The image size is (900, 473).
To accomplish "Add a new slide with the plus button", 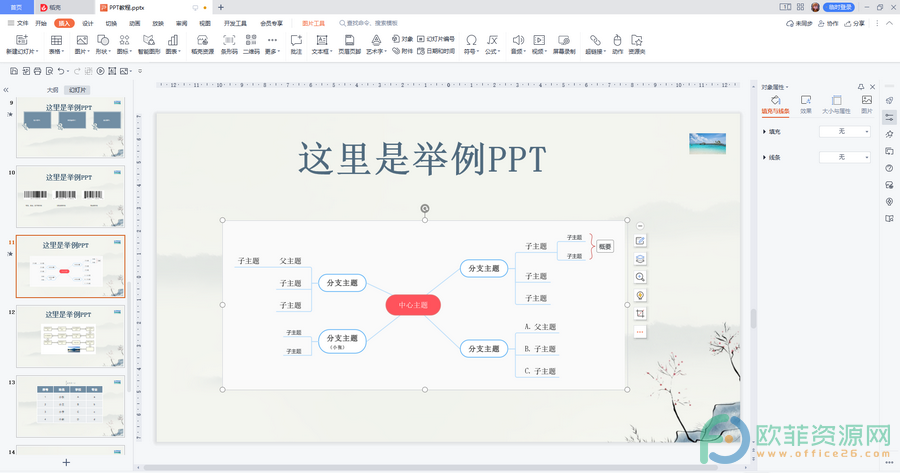I will pyautogui.click(x=66, y=462).
